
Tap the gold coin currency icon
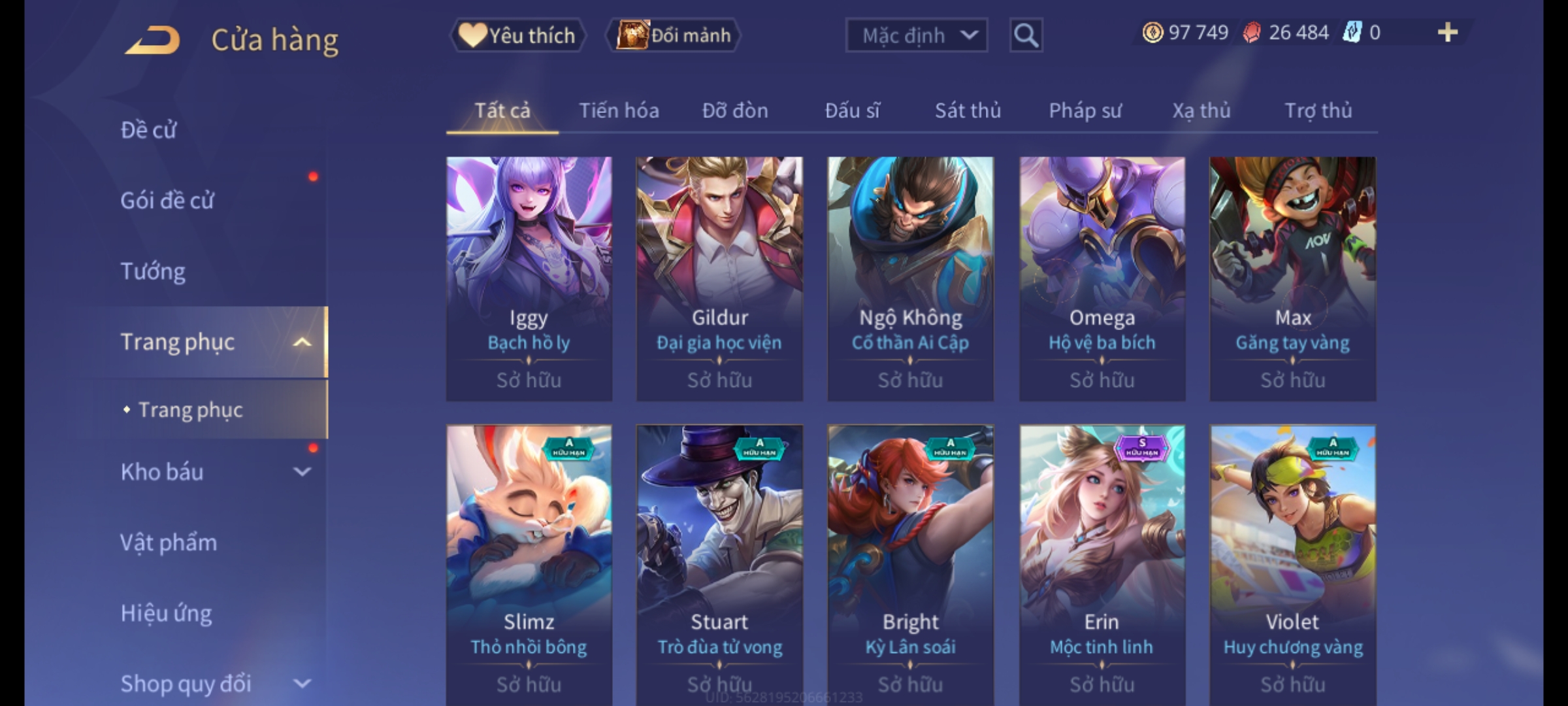(1152, 32)
